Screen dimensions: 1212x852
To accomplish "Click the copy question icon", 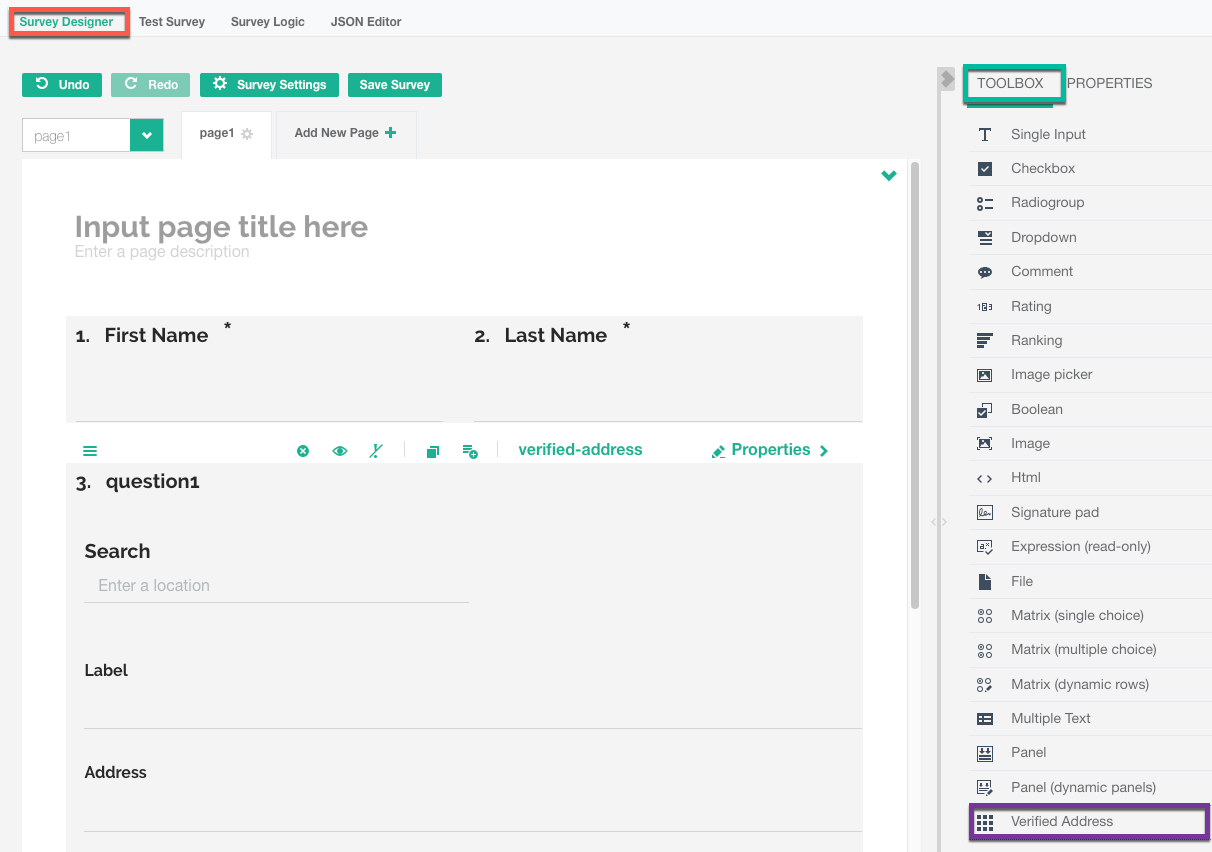I will [433, 451].
